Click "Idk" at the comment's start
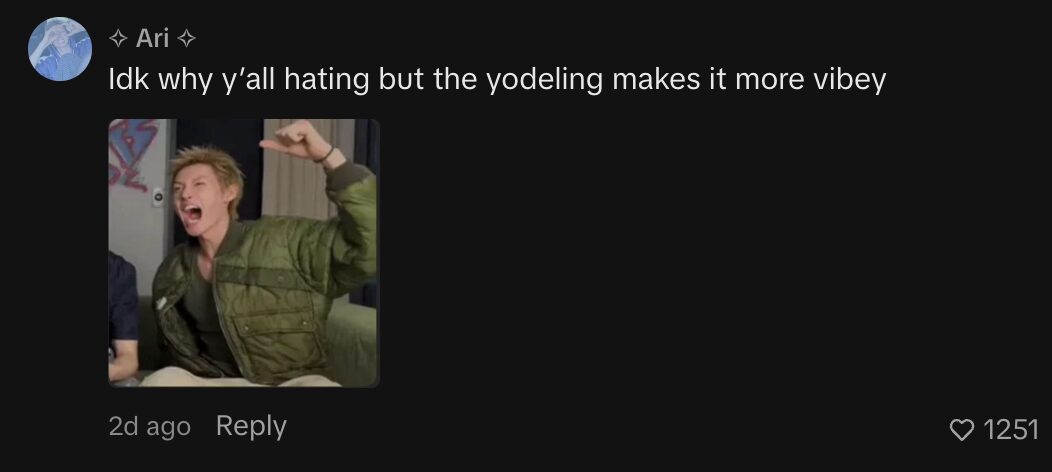The image size is (1052, 472). point(129,79)
